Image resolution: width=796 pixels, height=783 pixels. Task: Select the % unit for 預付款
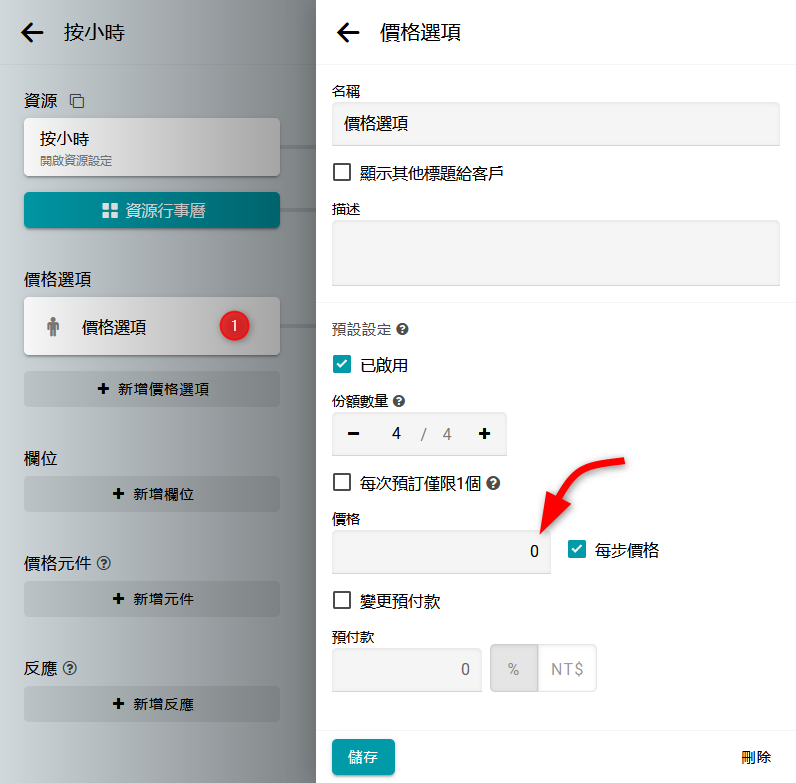click(x=514, y=669)
